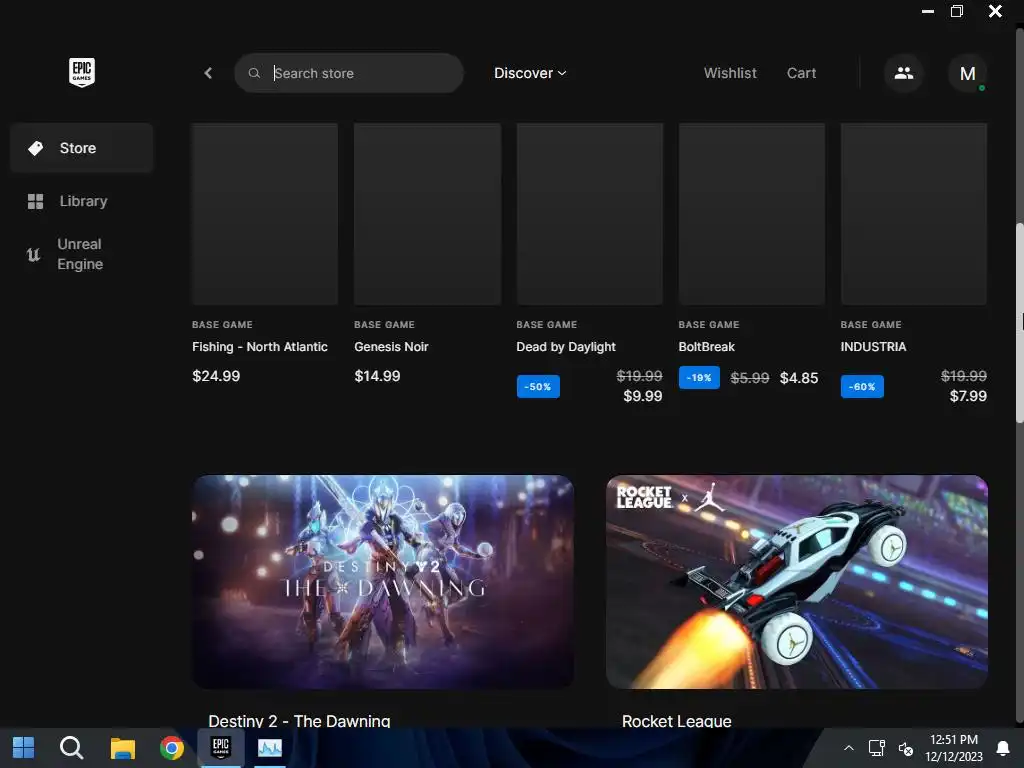Click the store page vertical scrollbar
This screenshot has width=1024, height=768.
pos(1019,323)
